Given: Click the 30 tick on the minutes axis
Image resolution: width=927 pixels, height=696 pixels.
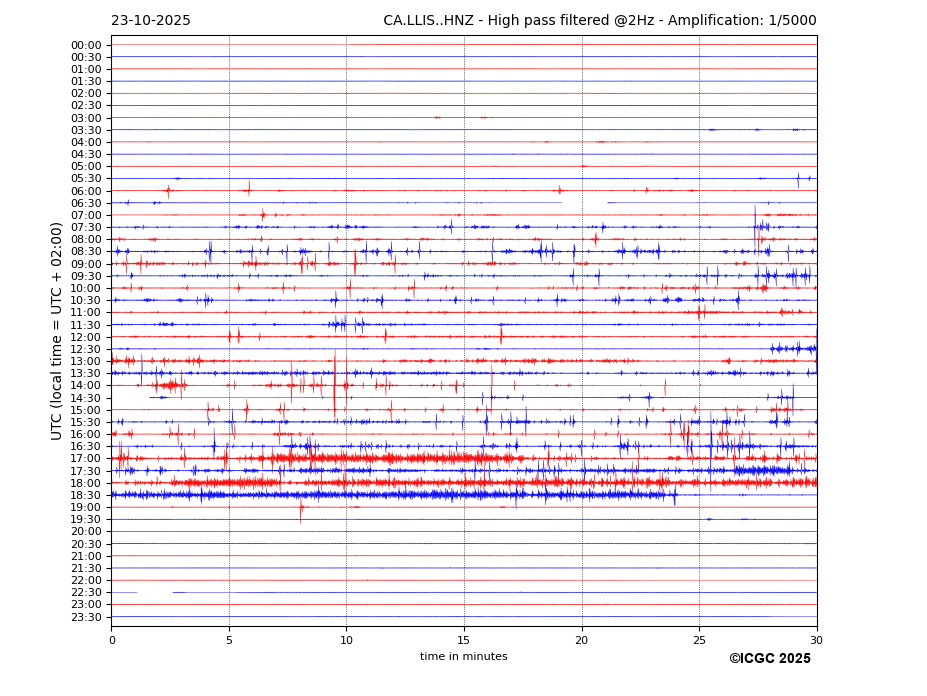Looking at the screenshot, I should pyautogui.click(x=816, y=640).
